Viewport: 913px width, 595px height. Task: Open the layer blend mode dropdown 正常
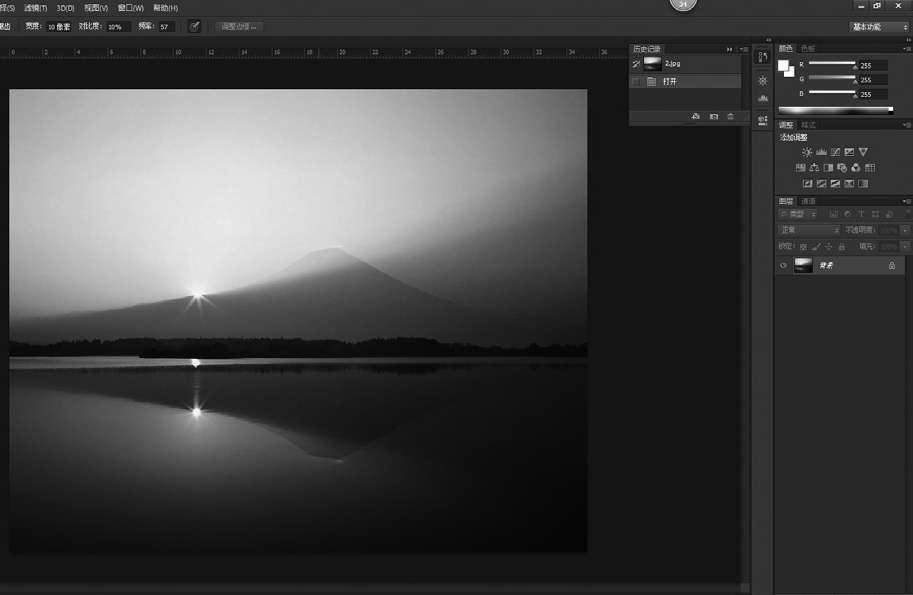point(809,230)
